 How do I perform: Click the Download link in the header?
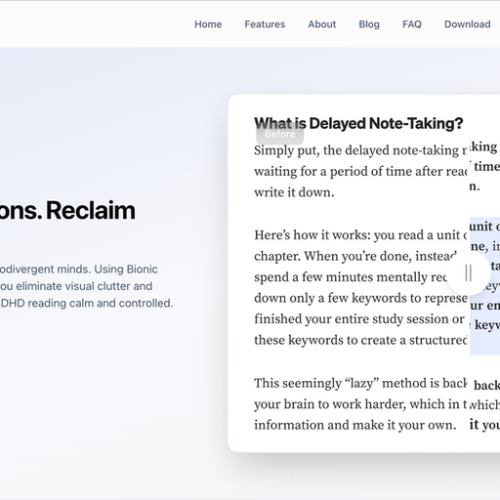tap(467, 24)
